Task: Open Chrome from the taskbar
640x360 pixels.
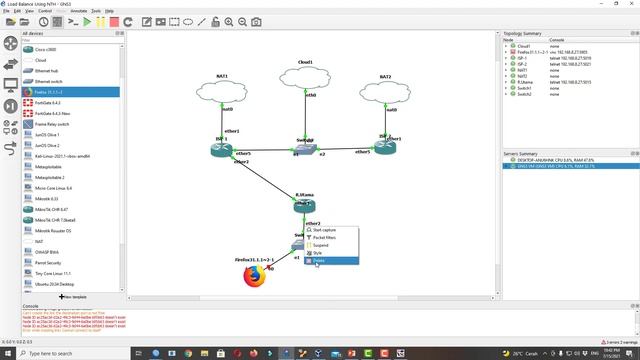Action: coord(188,353)
